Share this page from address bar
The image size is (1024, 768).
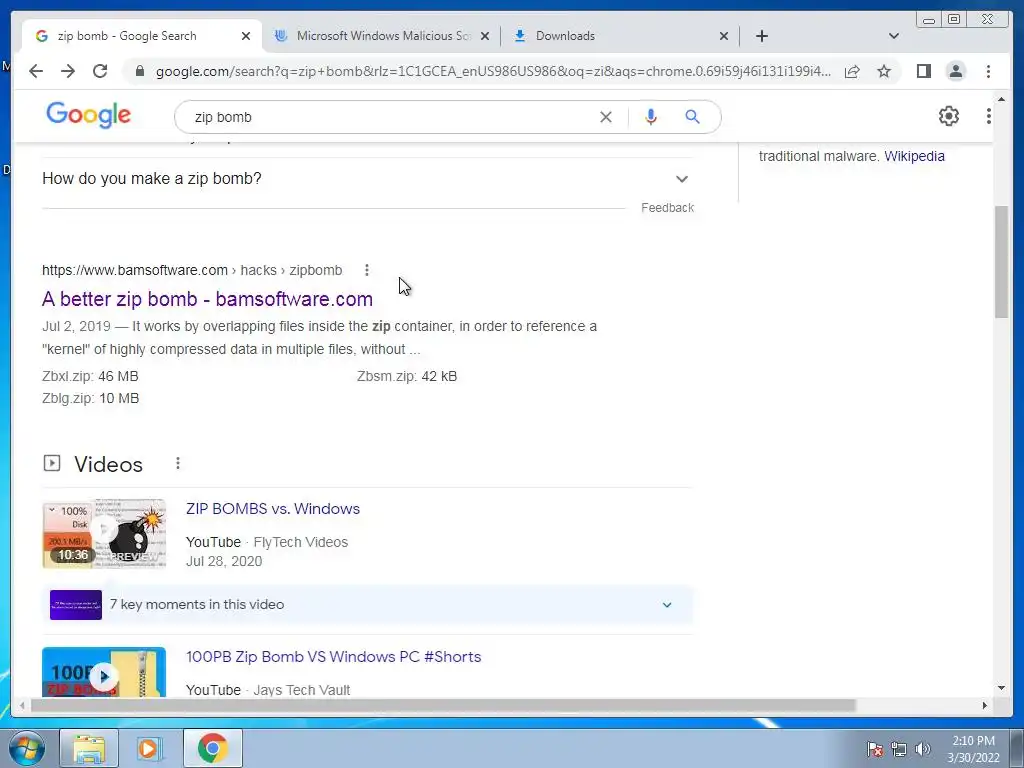click(x=852, y=71)
